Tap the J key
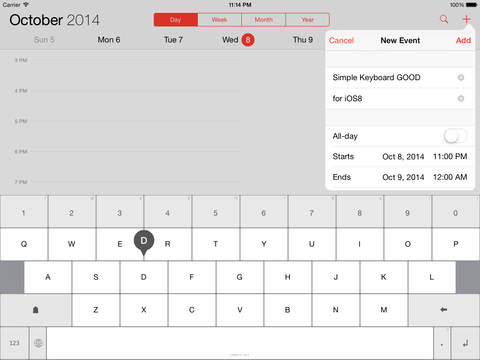This screenshot has height=360, width=480. click(x=336, y=277)
